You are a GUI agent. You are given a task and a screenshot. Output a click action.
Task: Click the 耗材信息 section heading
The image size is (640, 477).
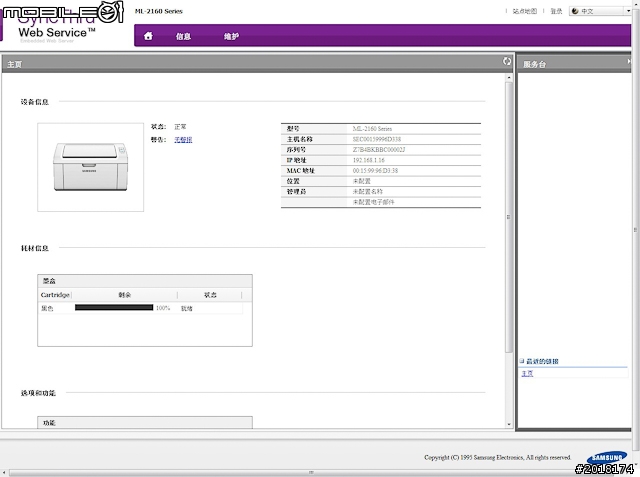click(x=35, y=248)
